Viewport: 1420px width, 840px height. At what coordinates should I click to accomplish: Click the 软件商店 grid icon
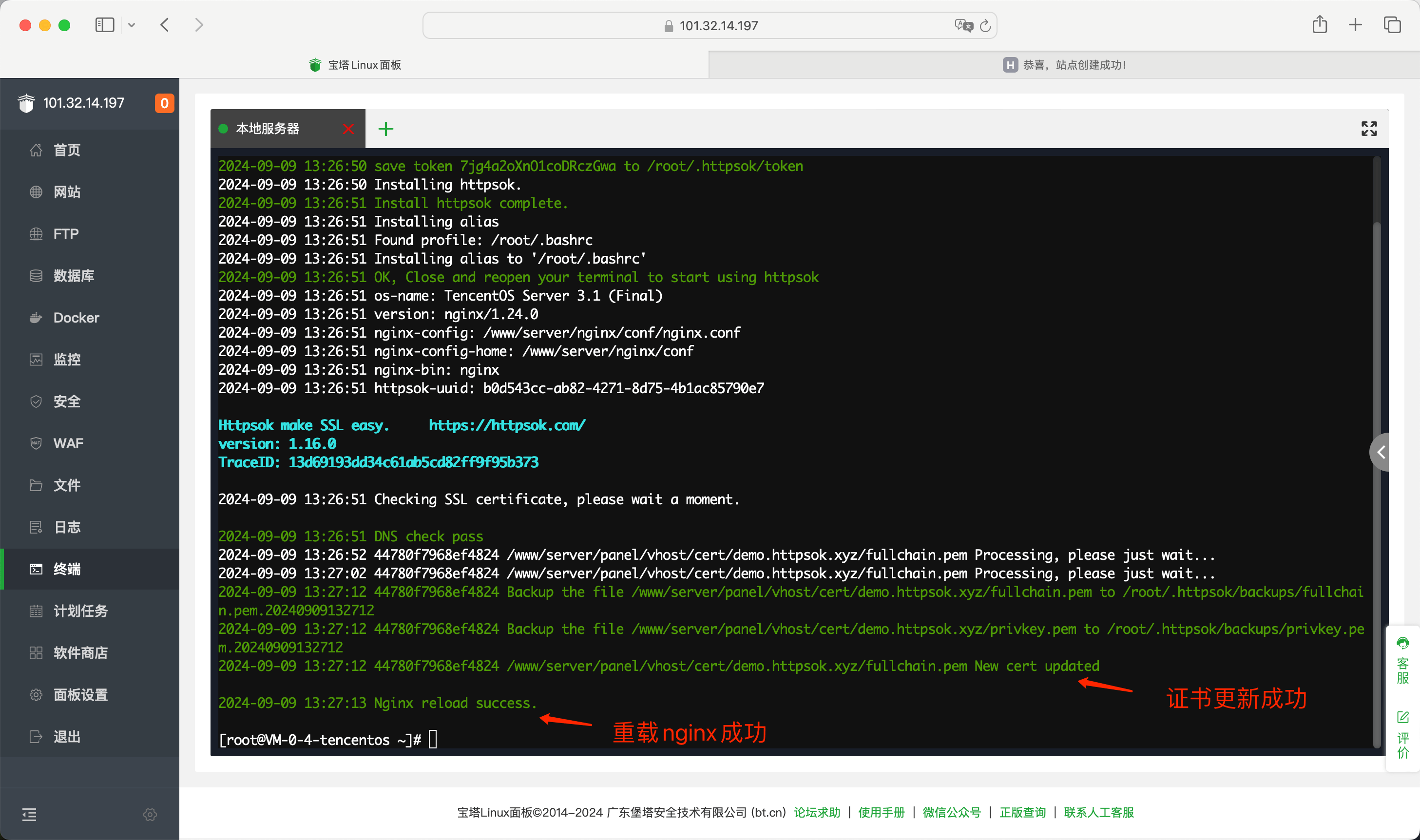(36, 652)
